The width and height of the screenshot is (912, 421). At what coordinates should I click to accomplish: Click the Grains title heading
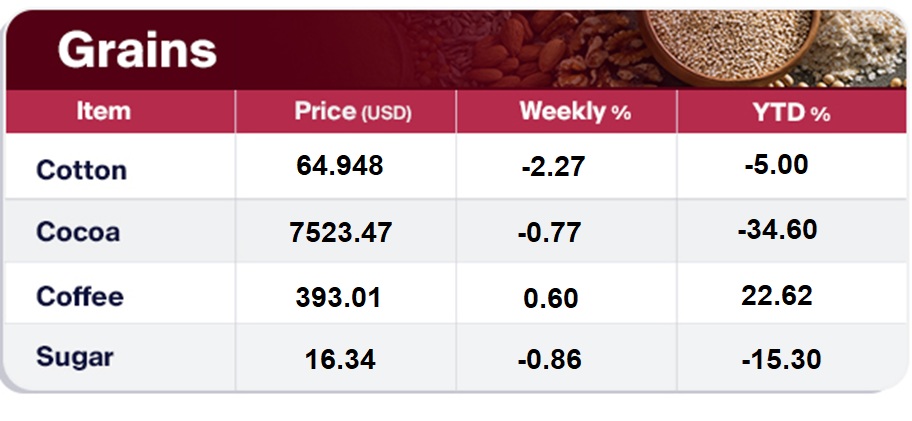(x=136, y=49)
